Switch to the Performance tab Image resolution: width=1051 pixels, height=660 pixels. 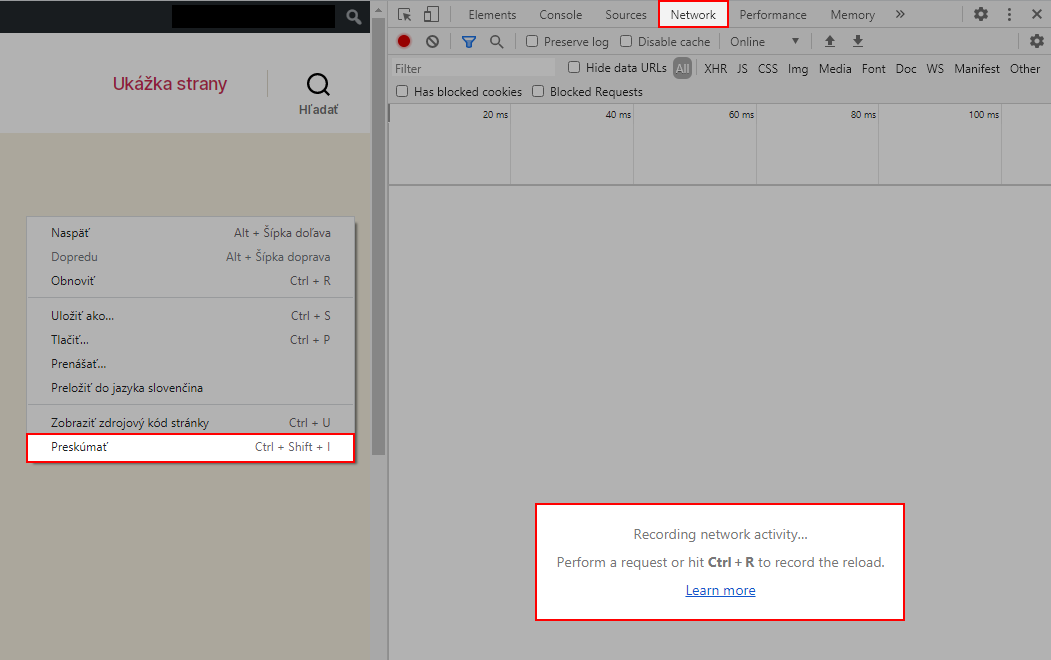773,15
